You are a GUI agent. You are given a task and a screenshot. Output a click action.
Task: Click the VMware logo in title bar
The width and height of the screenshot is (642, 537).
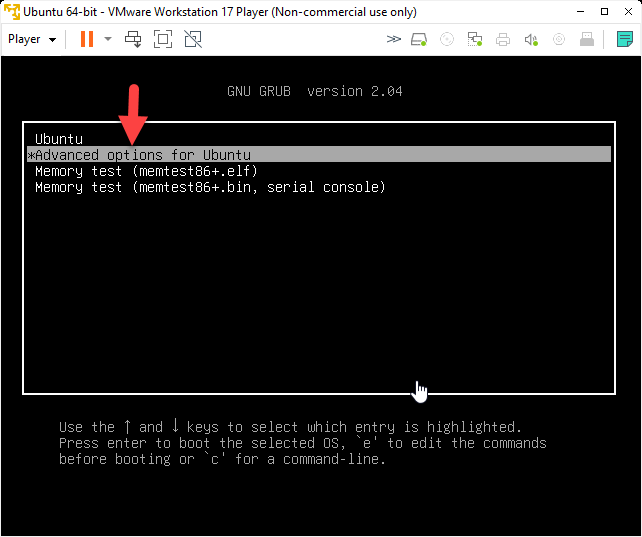[11, 11]
